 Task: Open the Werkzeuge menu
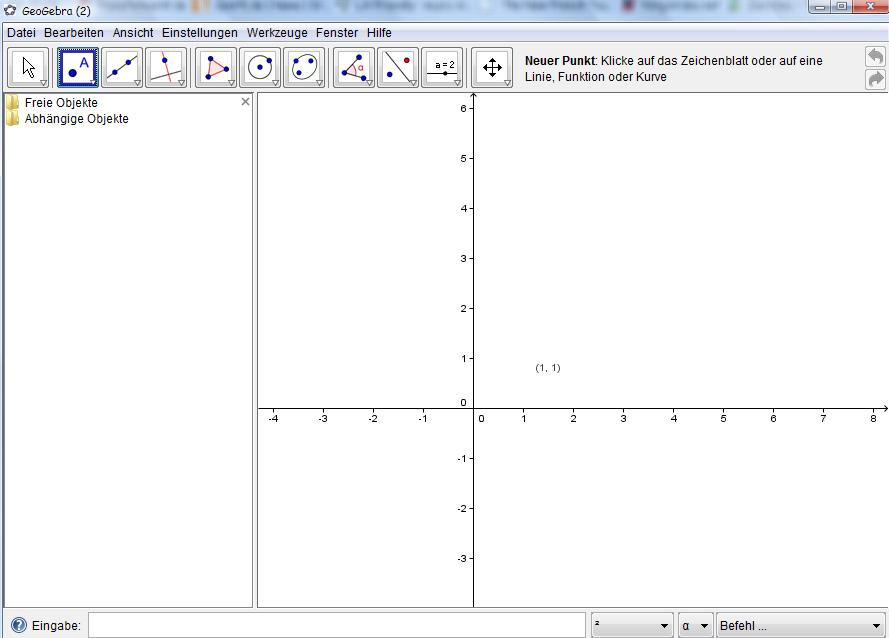click(x=277, y=33)
